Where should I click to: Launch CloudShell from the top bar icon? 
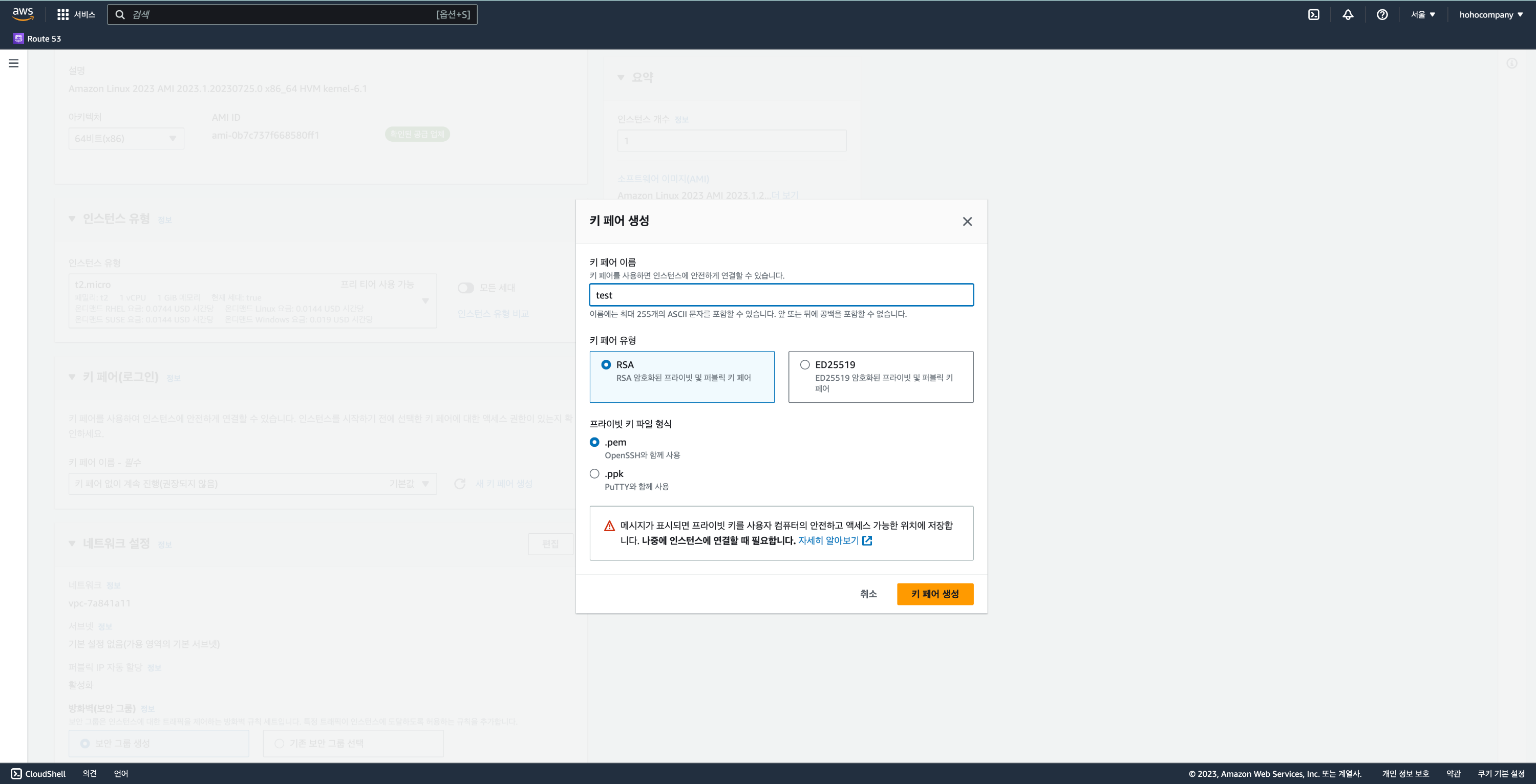pyautogui.click(x=1314, y=14)
